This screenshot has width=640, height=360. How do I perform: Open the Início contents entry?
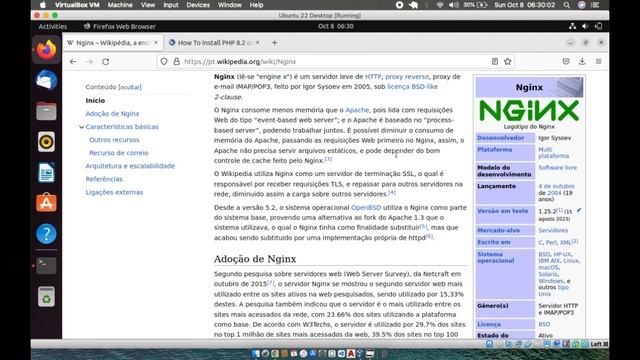click(95, 100)
